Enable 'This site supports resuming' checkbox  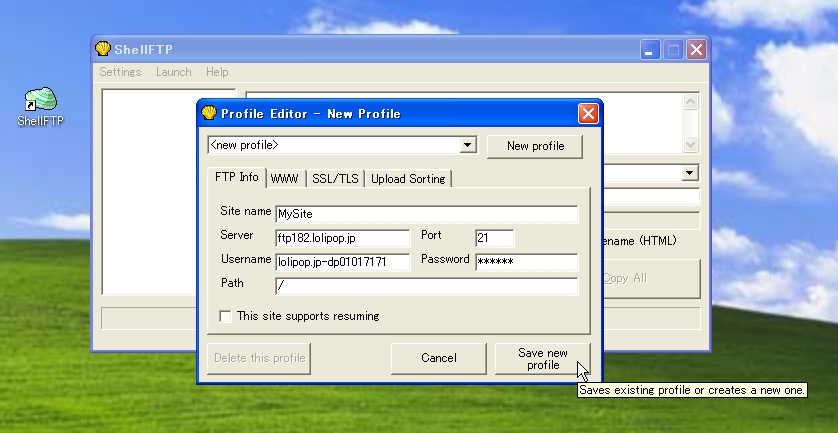[x=226, y=316]
